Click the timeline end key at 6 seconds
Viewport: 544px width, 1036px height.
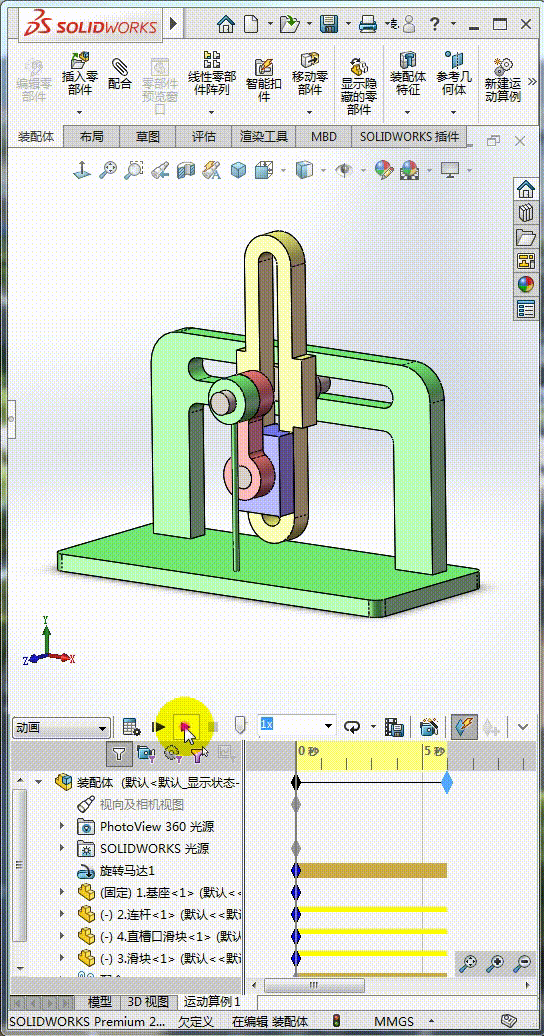(447, 783)
